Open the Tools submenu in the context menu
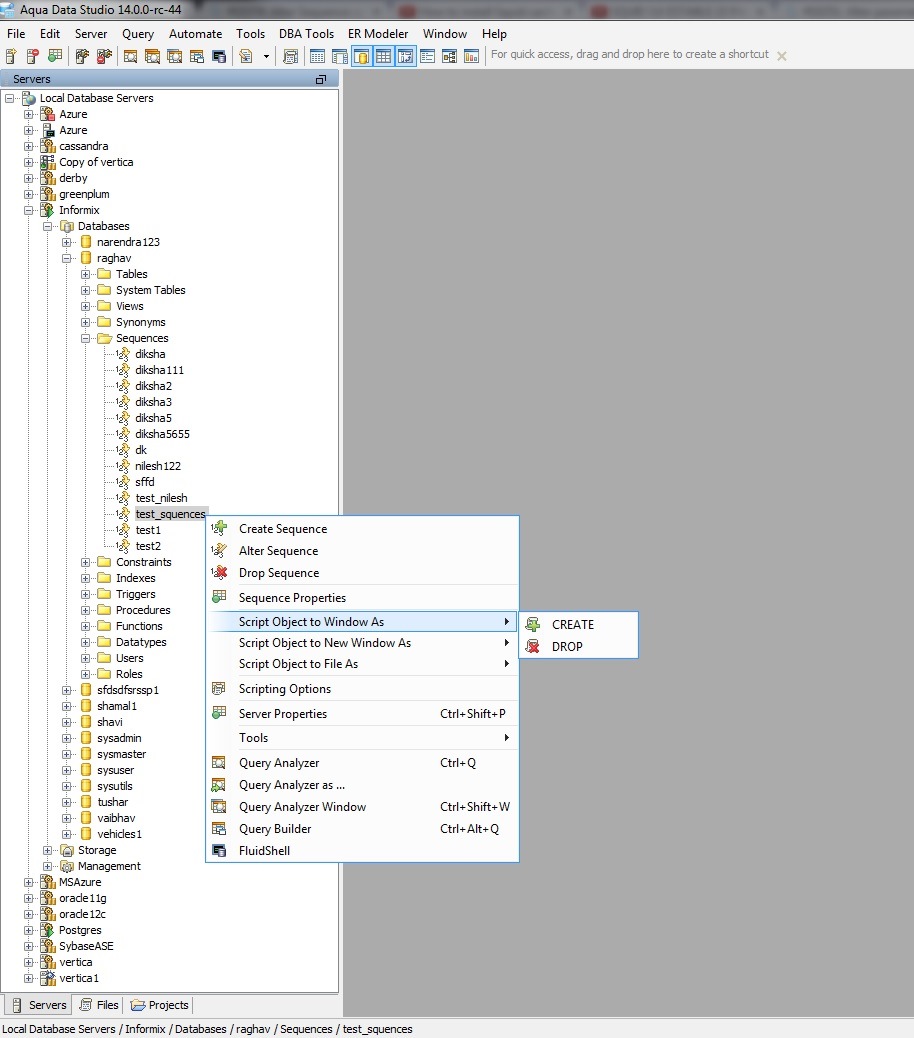Screen dimensions: 914x1038 coord(362,737)
